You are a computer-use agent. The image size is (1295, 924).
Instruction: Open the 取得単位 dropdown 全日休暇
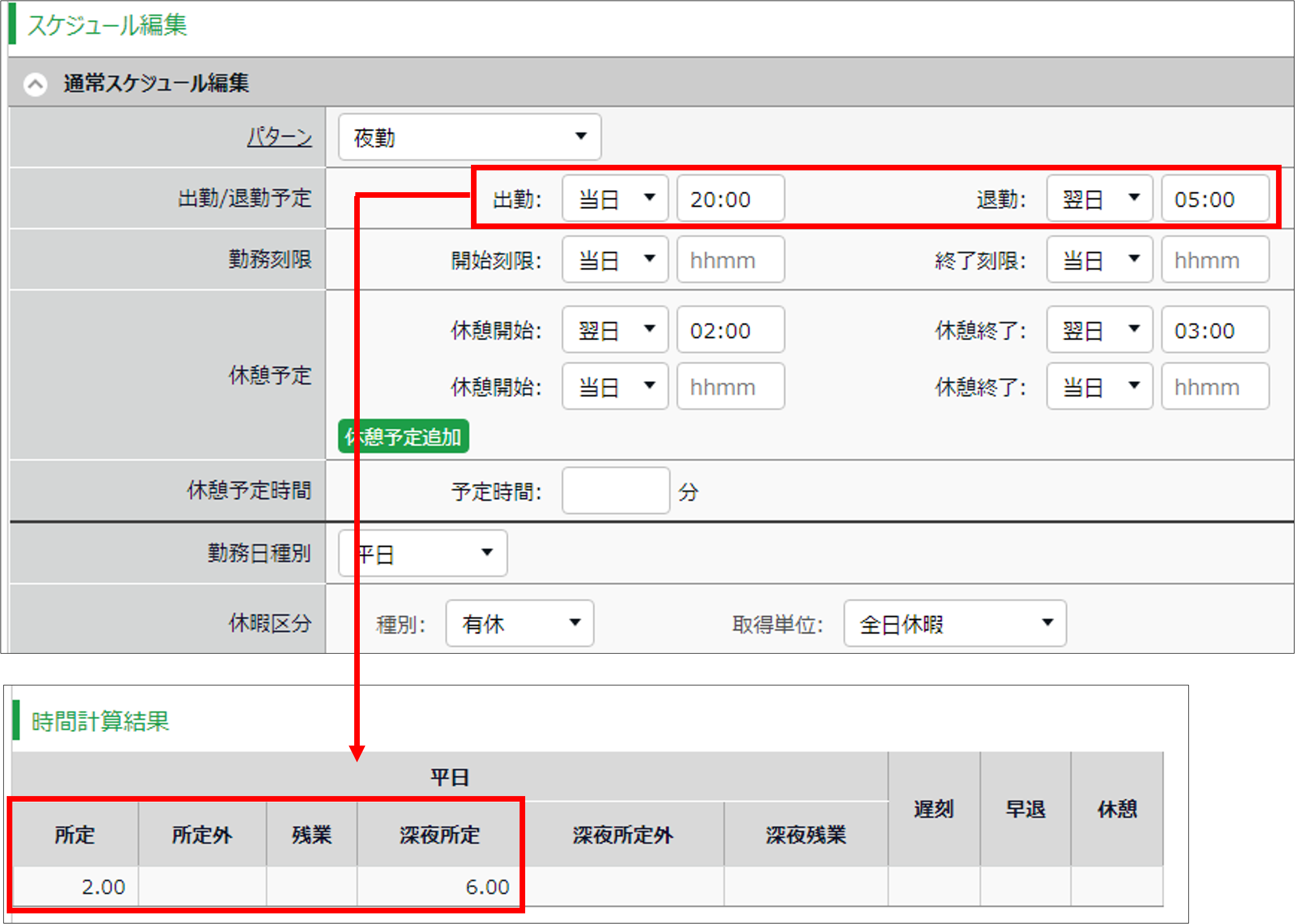click(x=954, y=623)
